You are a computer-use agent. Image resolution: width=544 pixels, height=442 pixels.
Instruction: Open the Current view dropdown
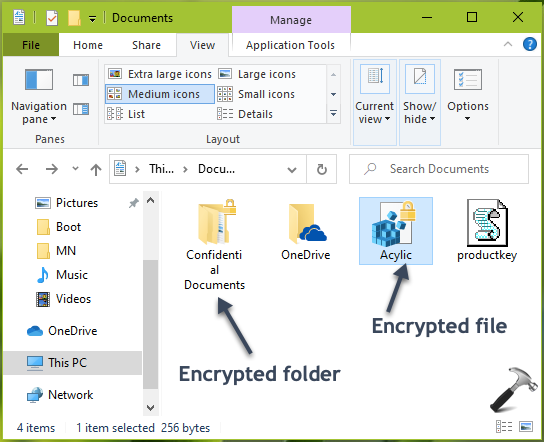tap(375, 102)
